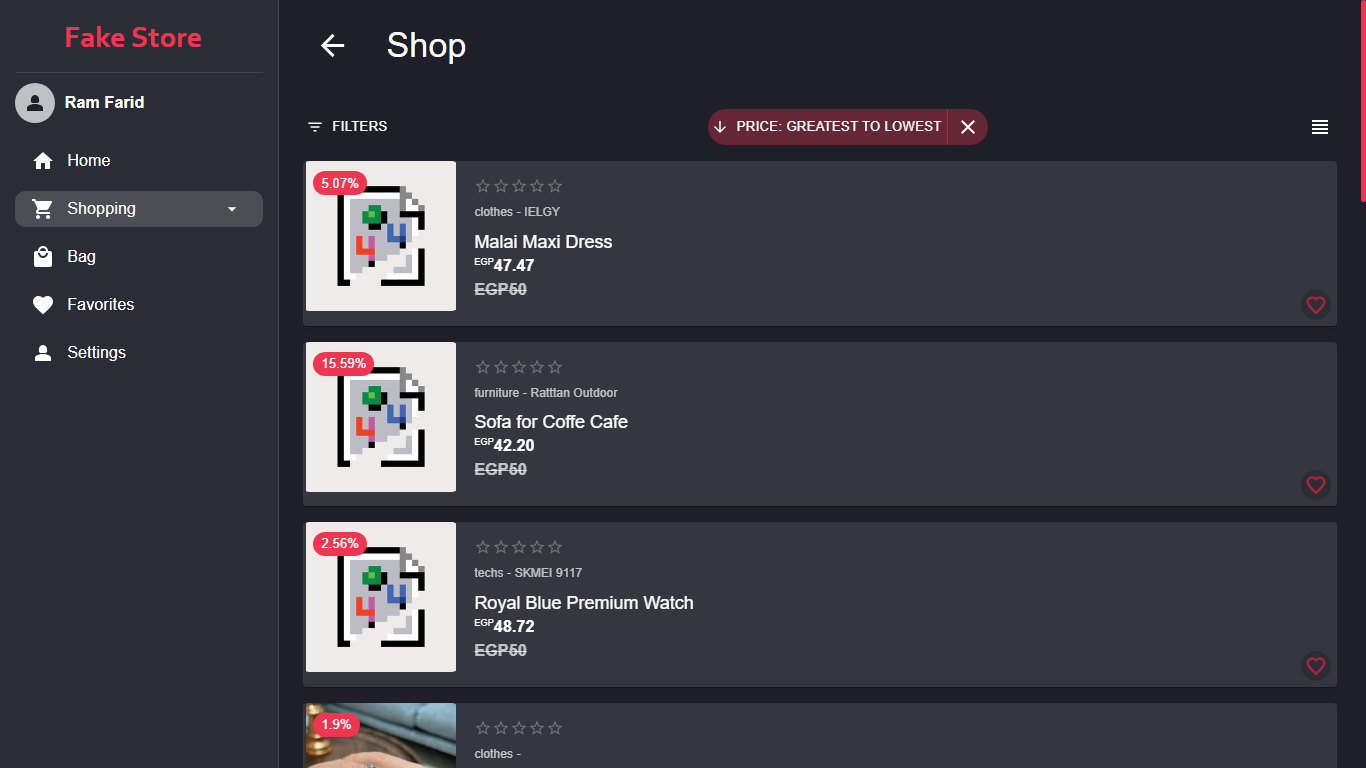Rate Royal Blue Premium Watch one star
The height and width of the screenshot is (768, 1366).
pos(483,547)
